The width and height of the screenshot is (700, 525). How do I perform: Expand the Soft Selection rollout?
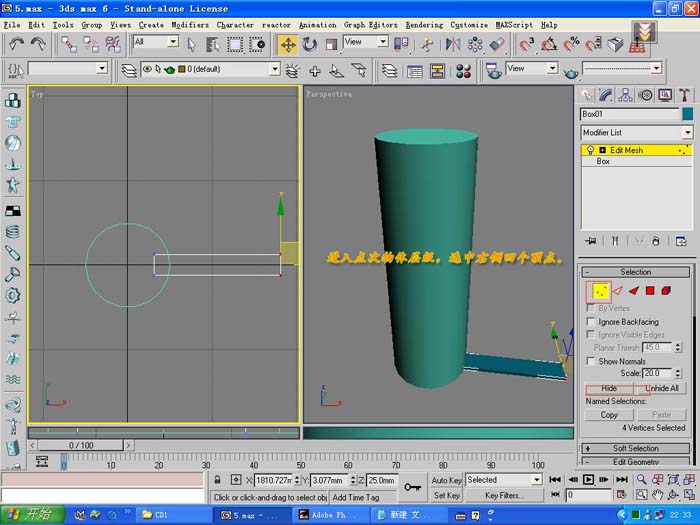coord(636,448)
